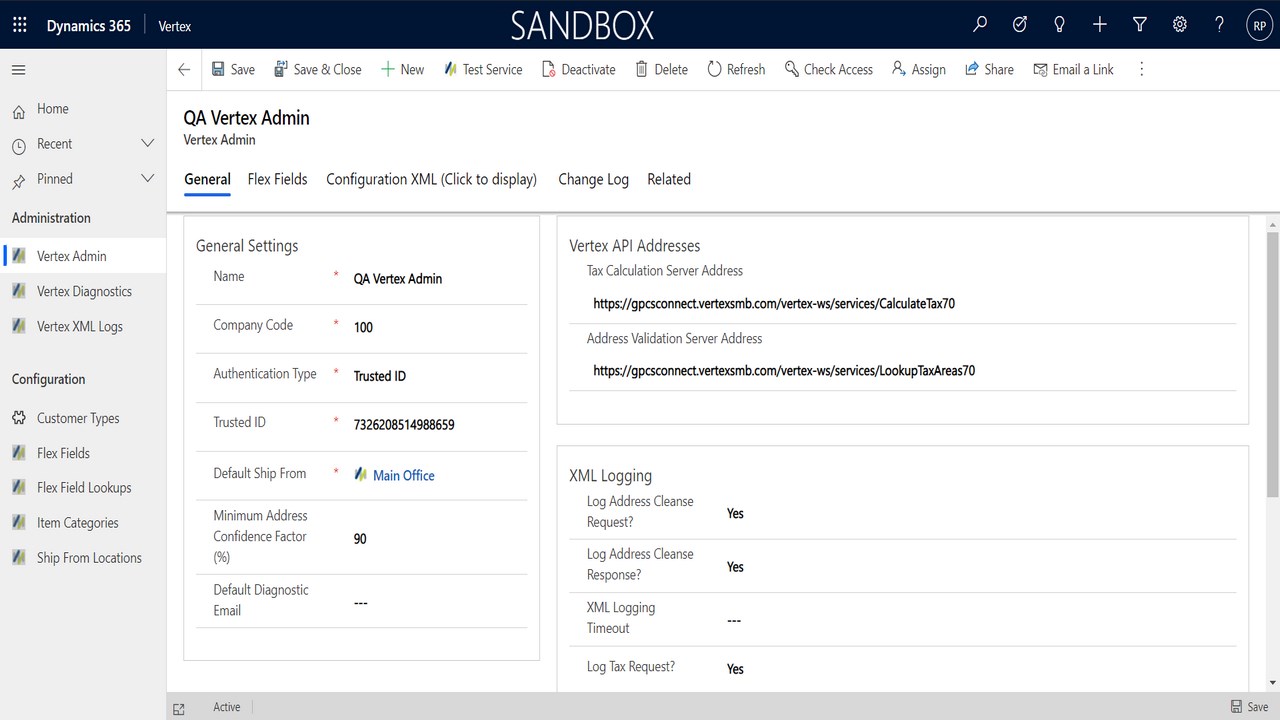Open Customer Types in sidebar
The height and width of the screenshot is (720, 1280).
click(x=83, y=418)
